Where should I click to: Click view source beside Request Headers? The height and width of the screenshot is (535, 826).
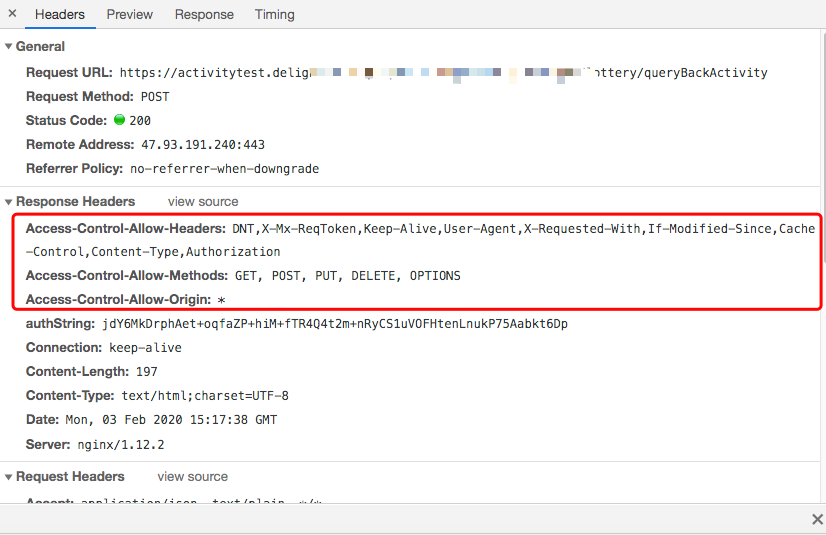pyautogui.click(x=192, y=477)
